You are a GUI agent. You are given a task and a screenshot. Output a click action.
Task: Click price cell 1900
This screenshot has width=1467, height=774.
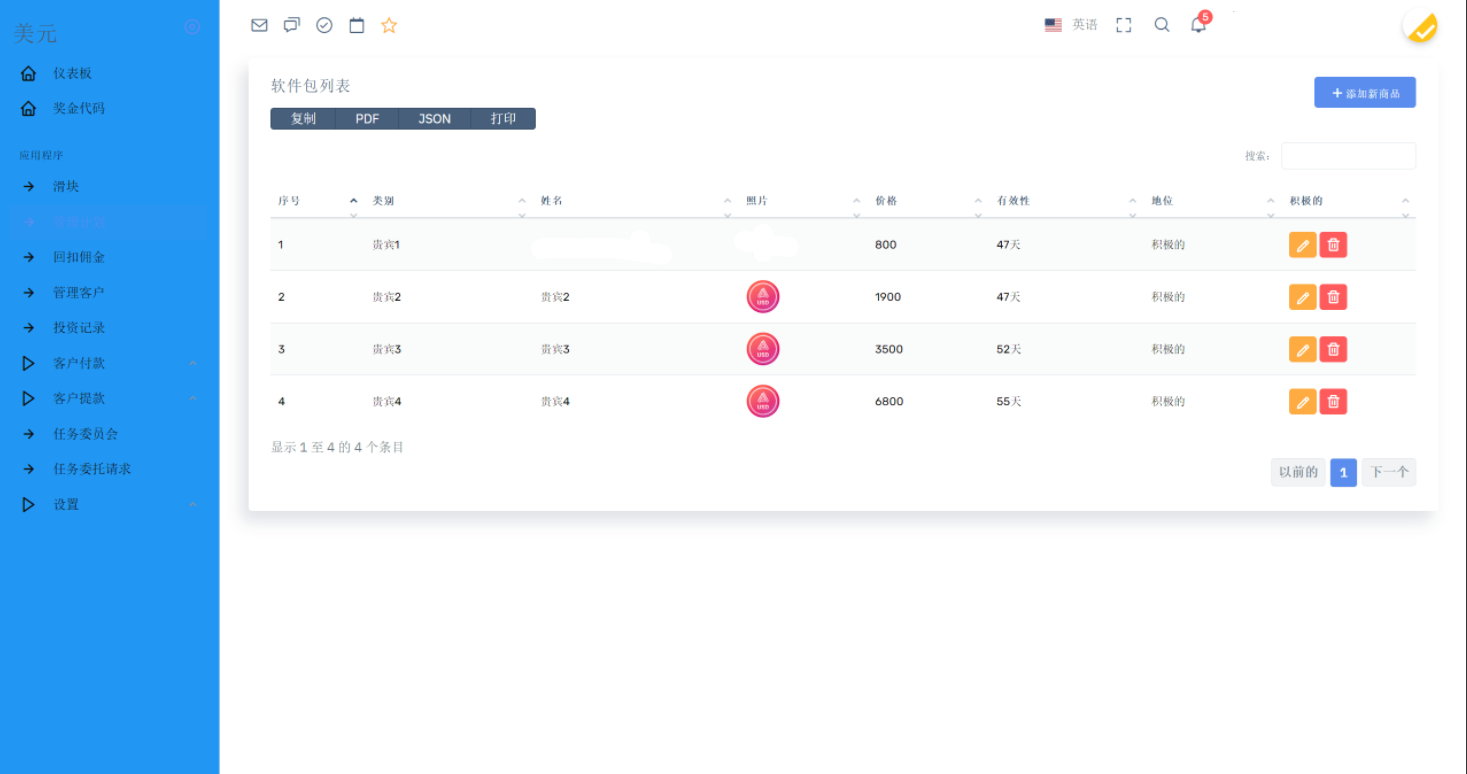pos(888,297)
